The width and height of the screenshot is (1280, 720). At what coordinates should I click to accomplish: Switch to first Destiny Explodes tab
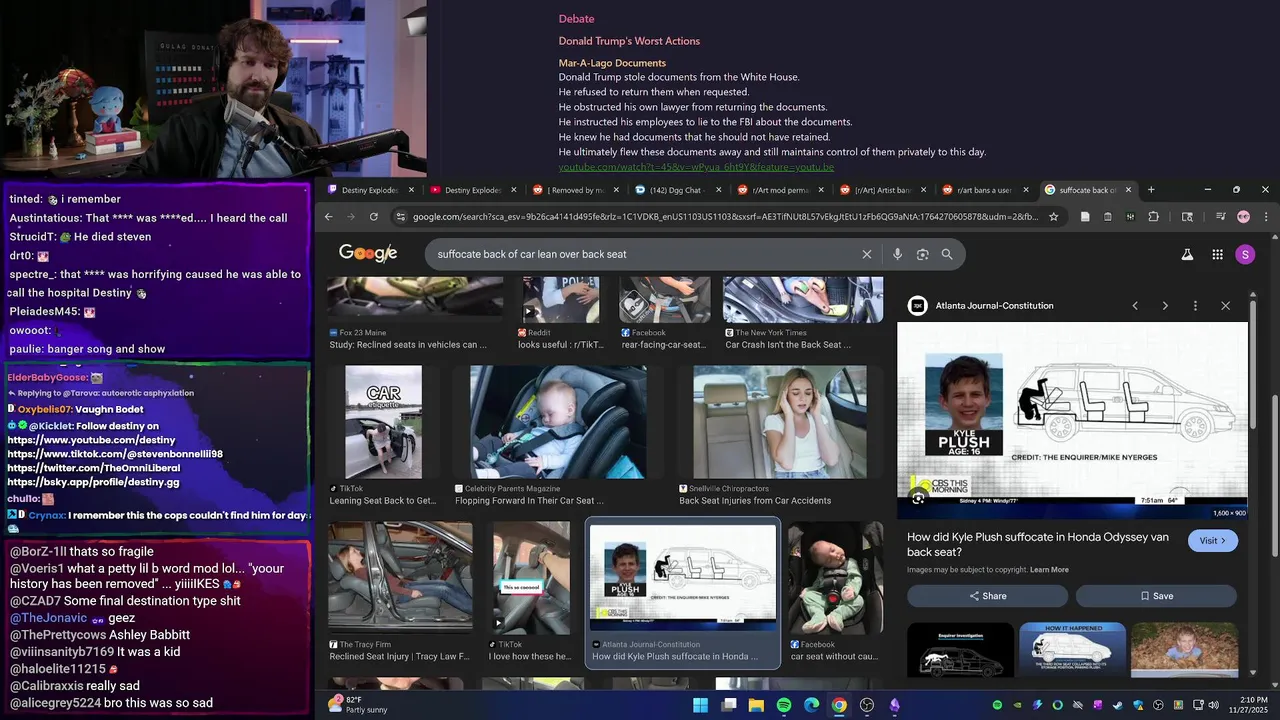(x=370, y=189)
